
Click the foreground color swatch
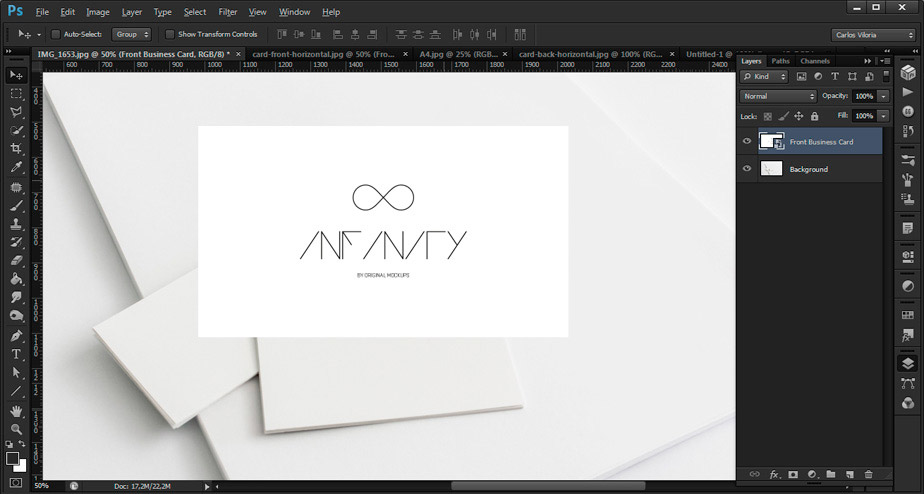[x=13, y=459]
